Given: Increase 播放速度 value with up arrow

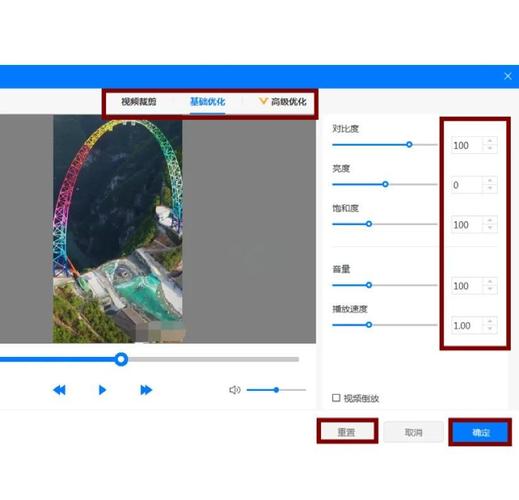Looking at the screenshot, I should point(490,321).
